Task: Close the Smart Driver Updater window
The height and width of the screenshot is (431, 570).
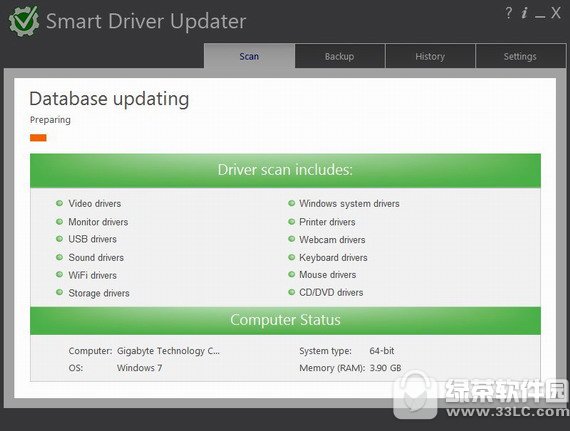Action: tap(555, 13)
